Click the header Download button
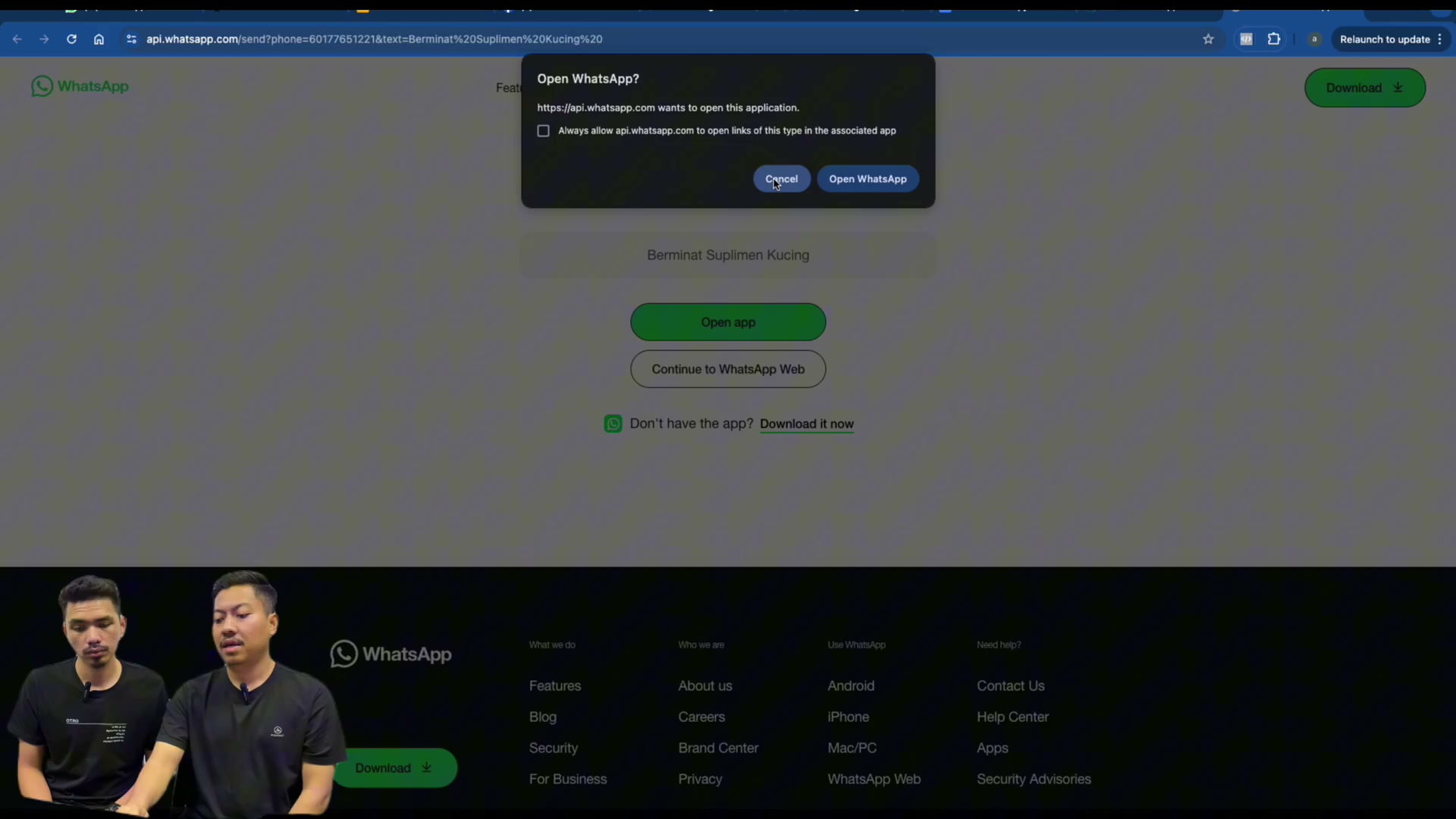 click(x=1365, y=88)
